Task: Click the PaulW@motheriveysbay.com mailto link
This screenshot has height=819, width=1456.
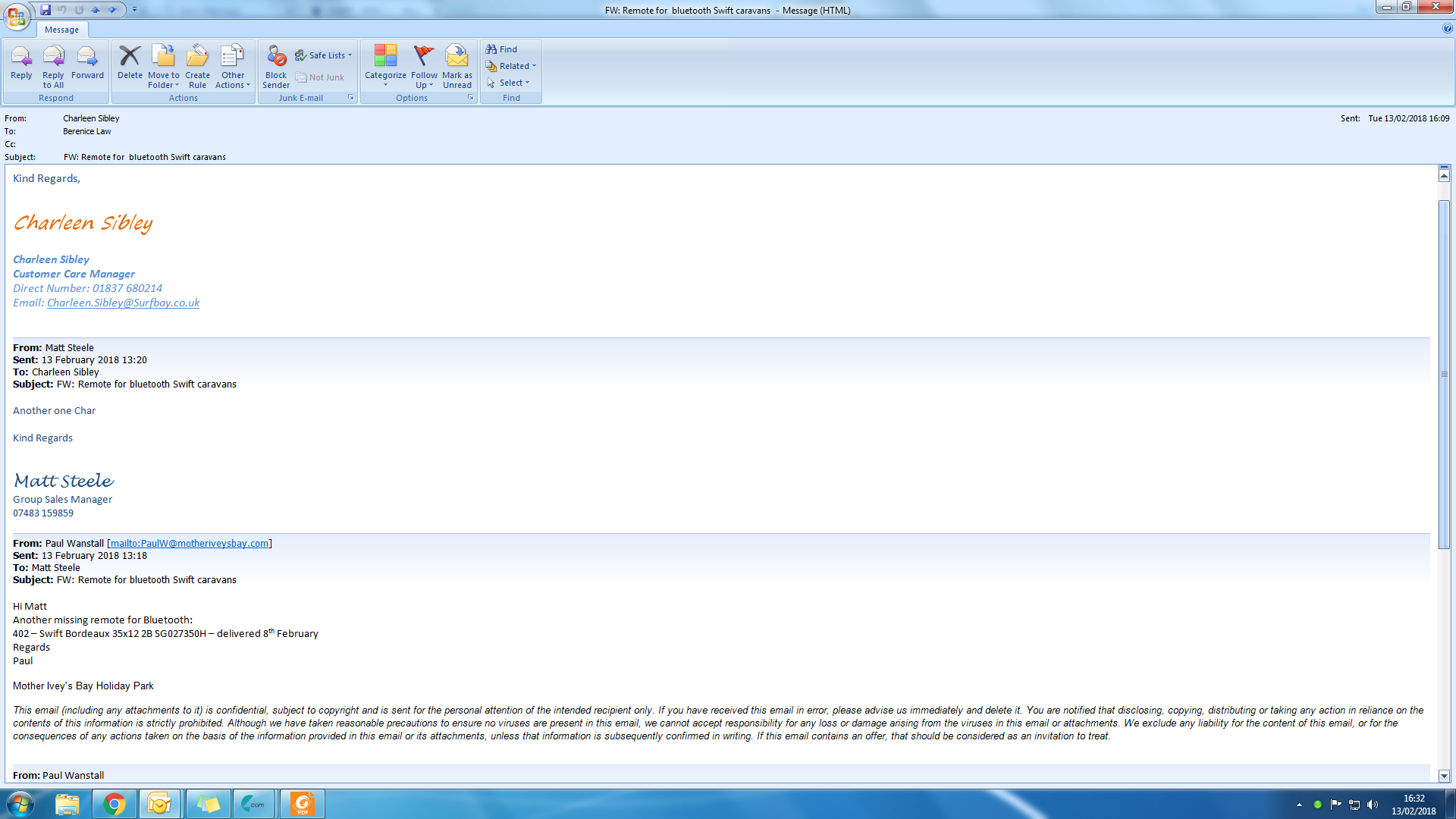Action: coord(189,544)
